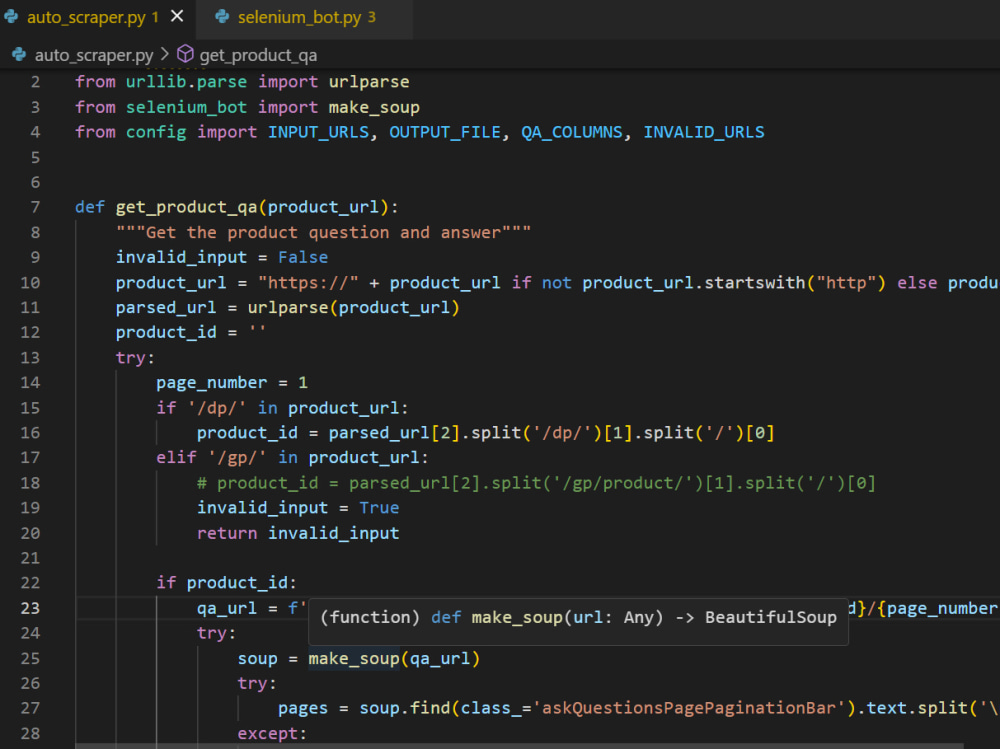Click the docstring on line 8
1000x749 pixels.
point(323,232)
